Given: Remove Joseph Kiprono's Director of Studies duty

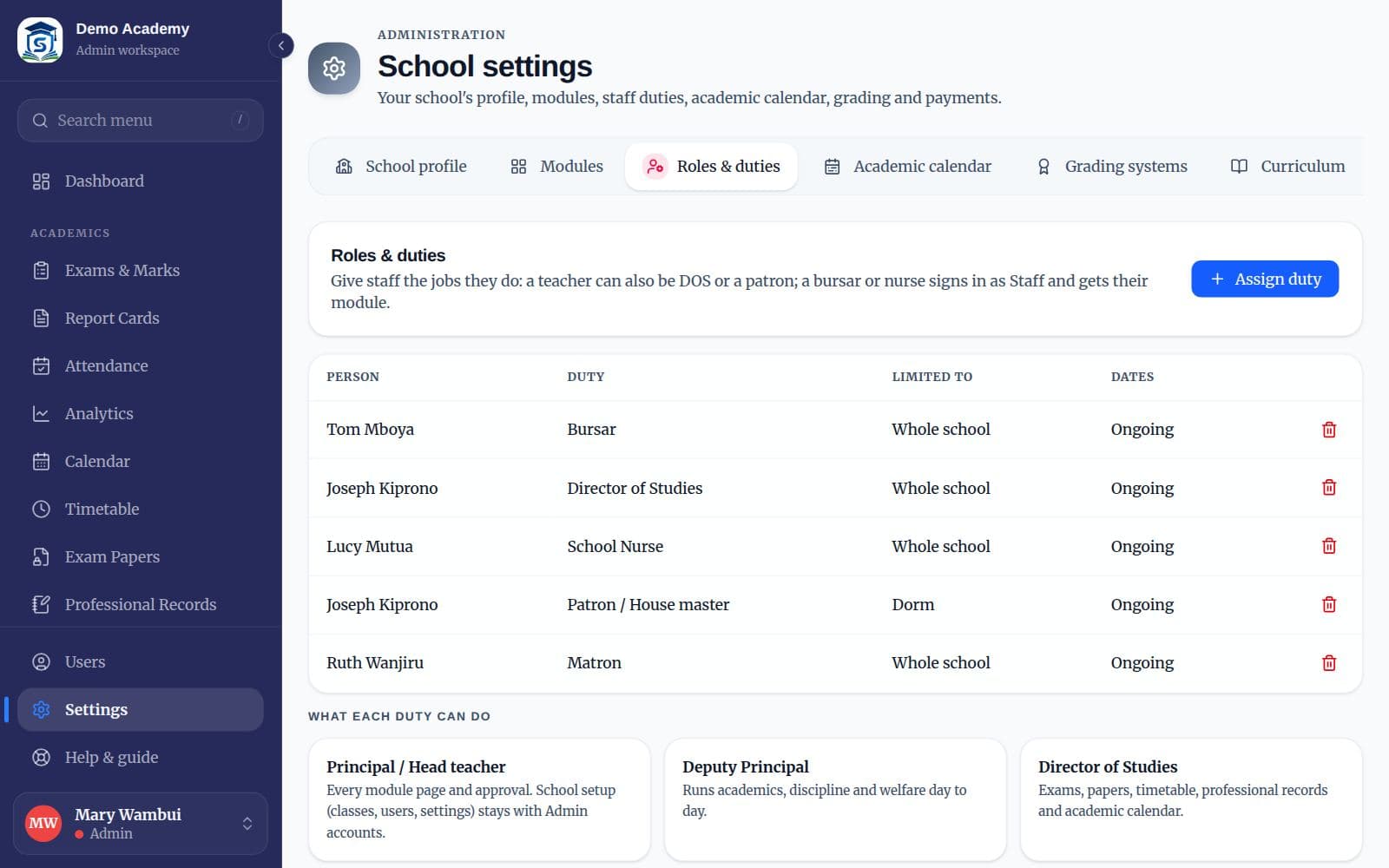Looking at the screenshot, I should [1328, 488].
